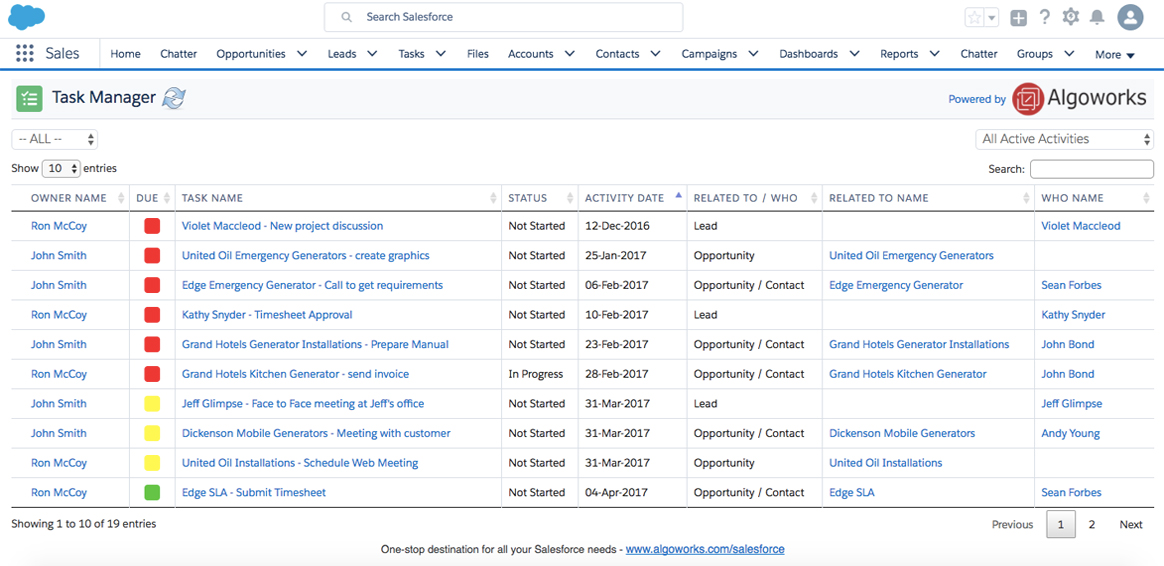Sort by Due column arrows
1164x566 pixels.
167,198
